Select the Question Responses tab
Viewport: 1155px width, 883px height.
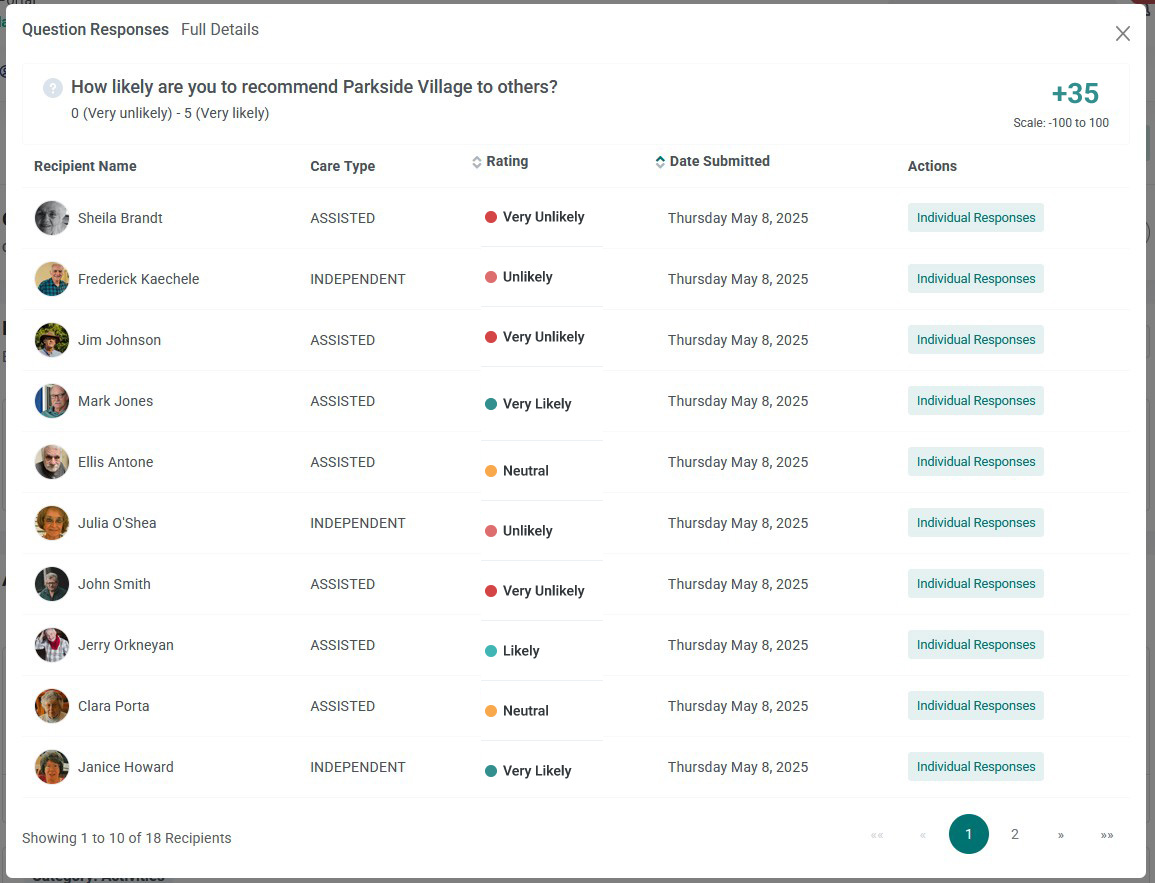click(95, 29)
